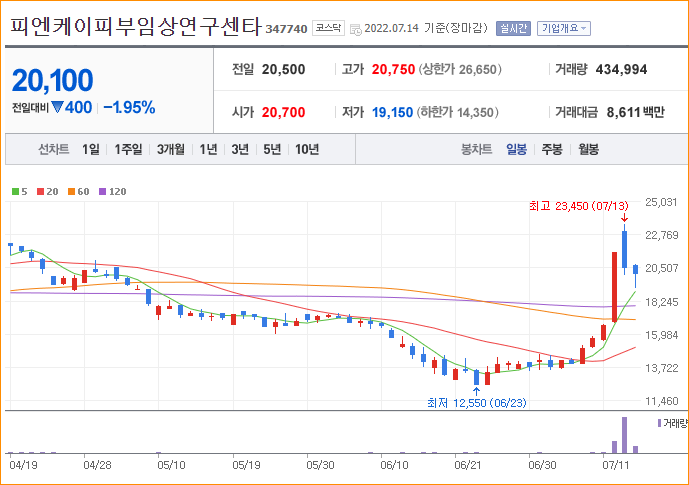Click the stock code 347740

tap(286, 29)
